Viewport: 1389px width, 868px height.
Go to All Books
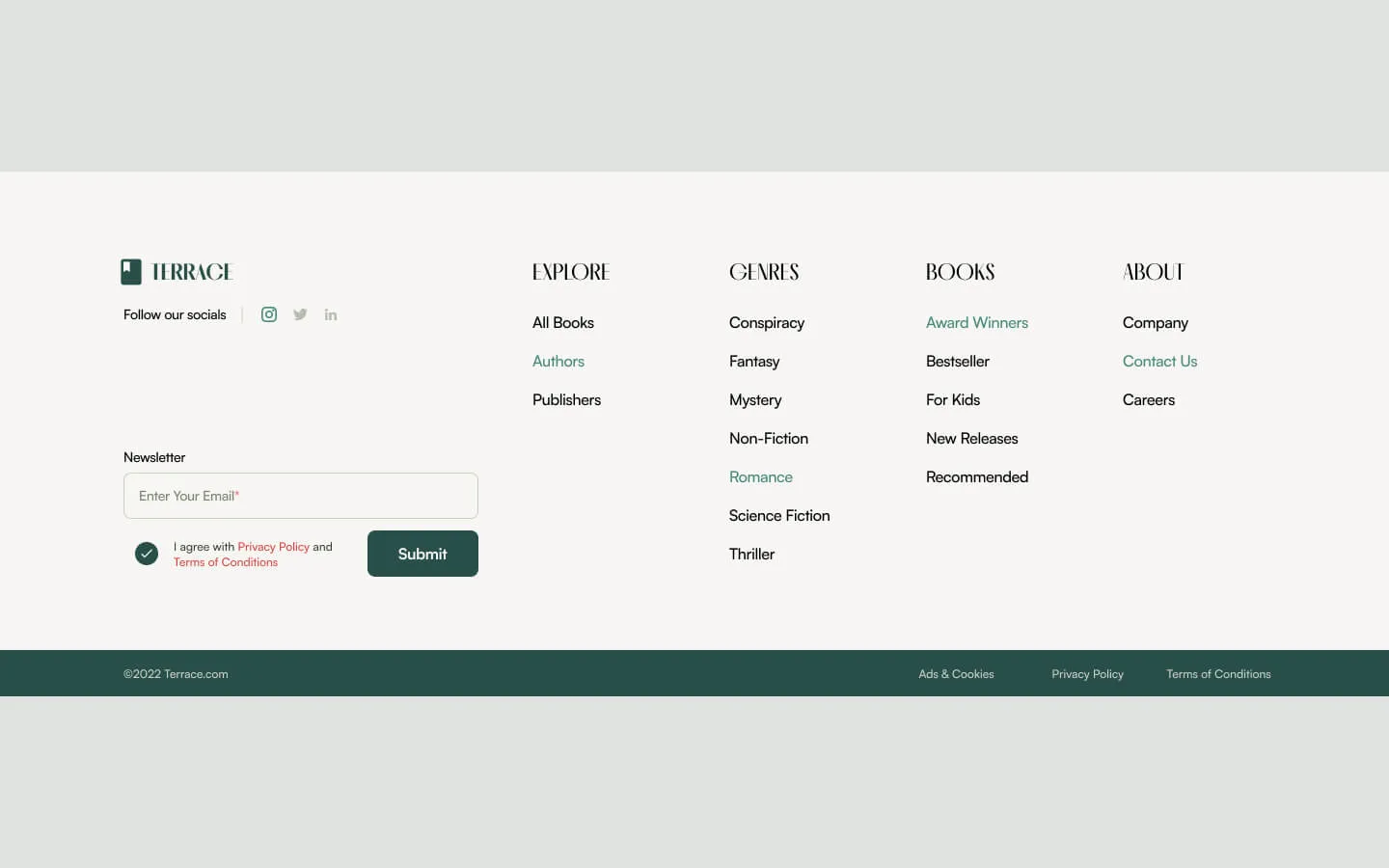coord(563,323)
